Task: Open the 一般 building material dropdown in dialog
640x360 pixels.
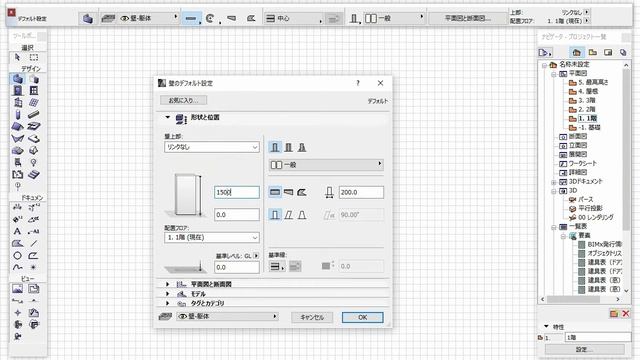Action: tap(326, 164)
